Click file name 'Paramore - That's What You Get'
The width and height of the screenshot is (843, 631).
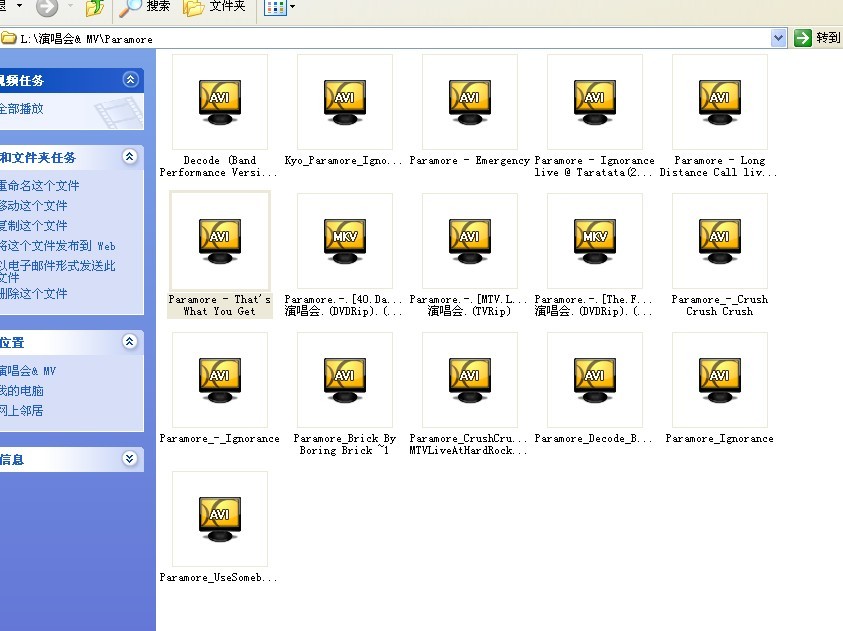(219, 305)
